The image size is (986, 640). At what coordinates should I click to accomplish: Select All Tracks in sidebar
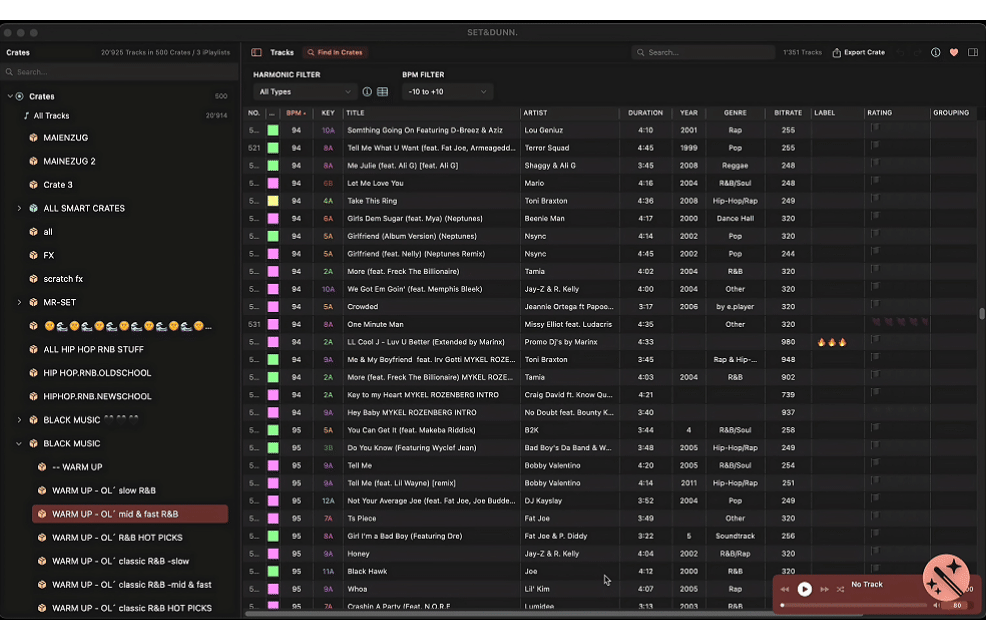[51, 116]
